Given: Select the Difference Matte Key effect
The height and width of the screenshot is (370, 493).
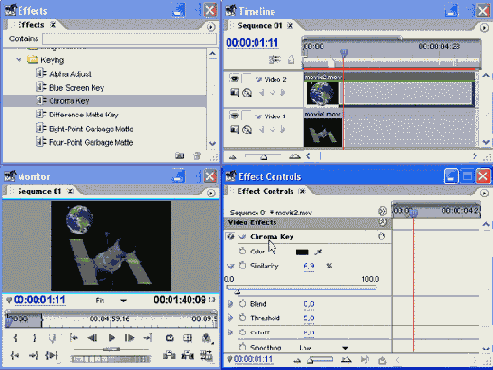Looking at the screenshot, I should point(83,115).
